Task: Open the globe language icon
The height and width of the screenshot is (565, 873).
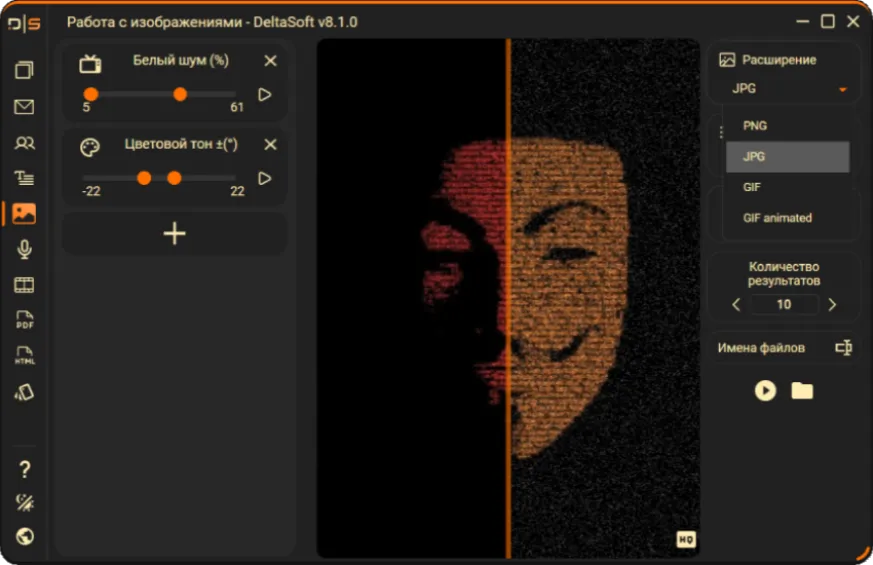Action: 24,536
